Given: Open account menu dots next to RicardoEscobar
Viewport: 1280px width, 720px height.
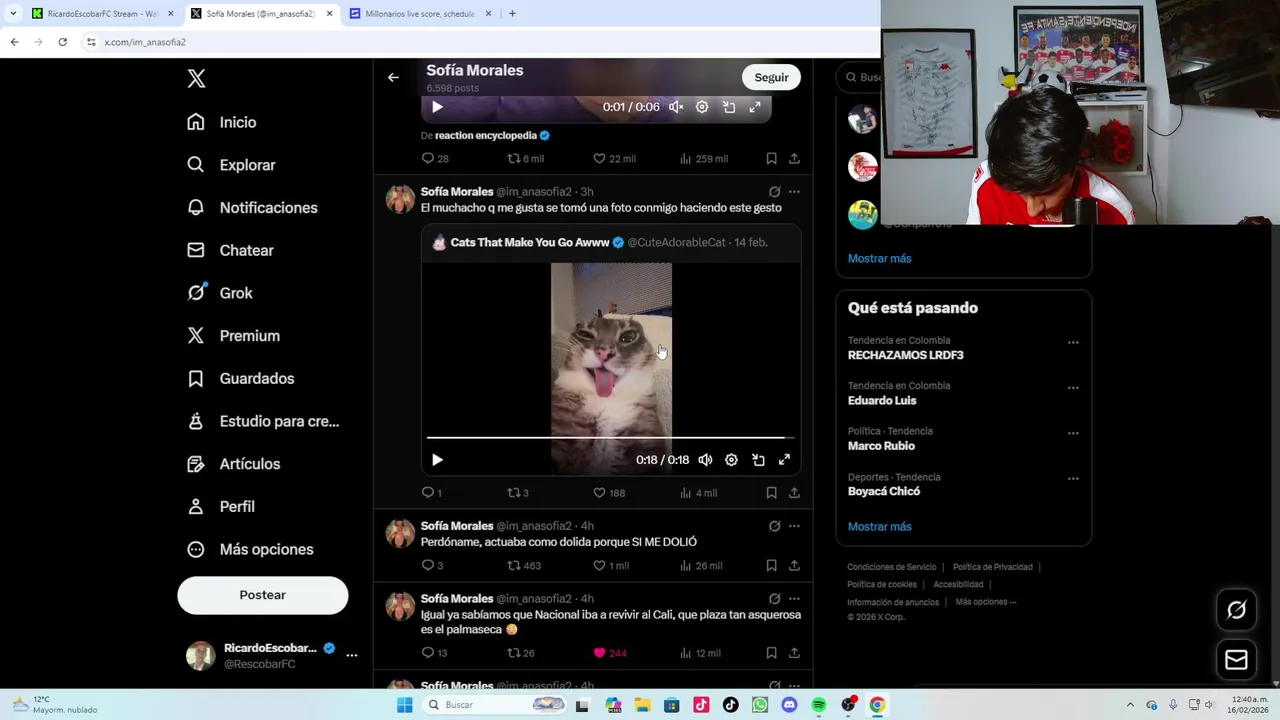Looking at the screenshot, I should pos(351,655).
